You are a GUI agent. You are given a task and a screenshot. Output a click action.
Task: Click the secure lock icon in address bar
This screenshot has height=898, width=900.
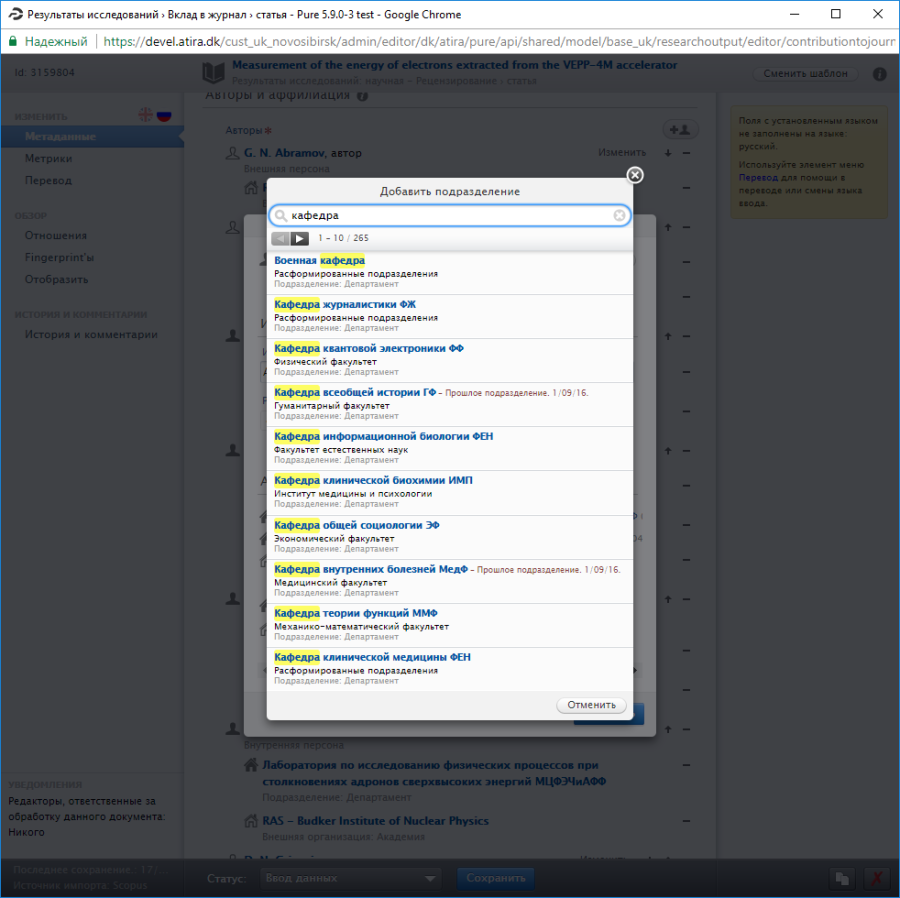point(13,41)
